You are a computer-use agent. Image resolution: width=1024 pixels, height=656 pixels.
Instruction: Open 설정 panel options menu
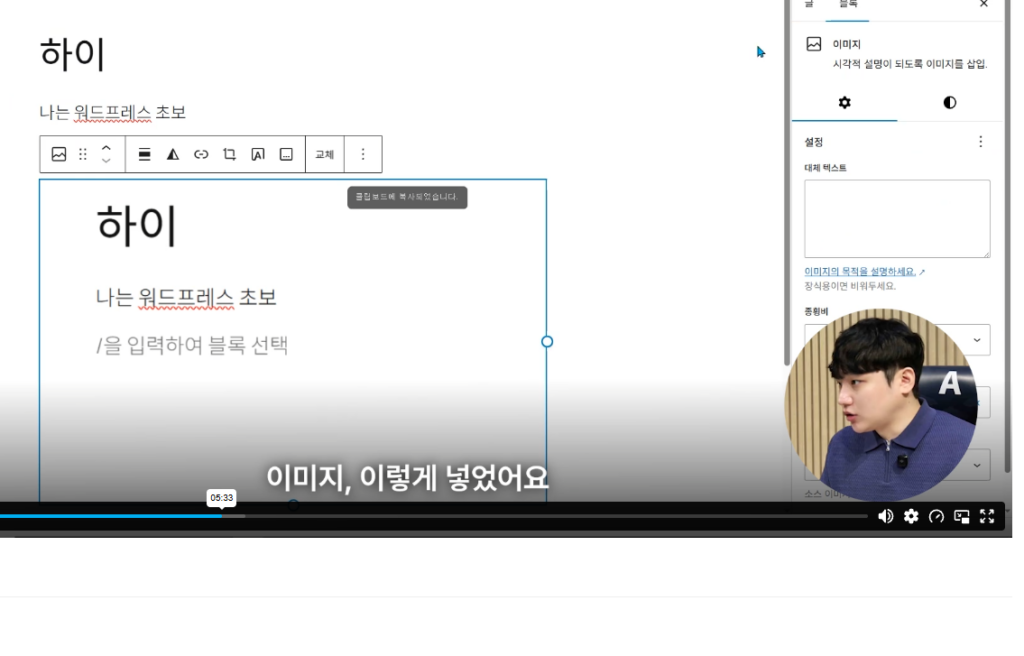(x=980, y=142)
